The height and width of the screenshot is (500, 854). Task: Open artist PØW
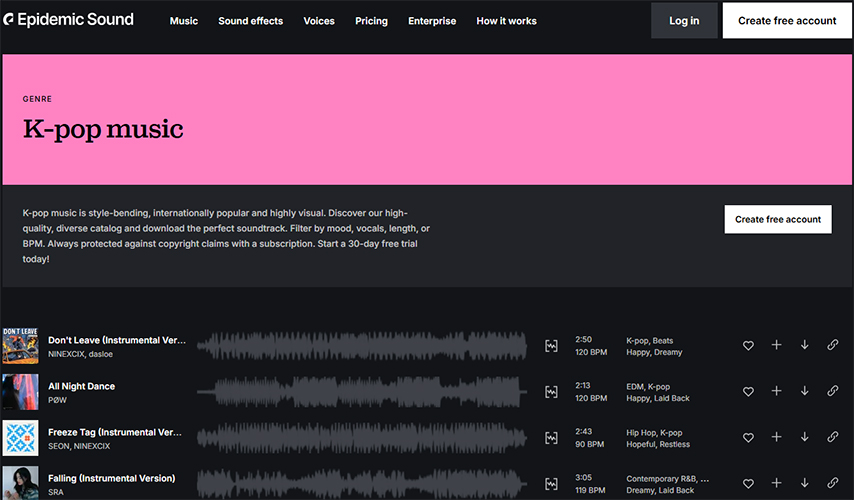[57, 400]
